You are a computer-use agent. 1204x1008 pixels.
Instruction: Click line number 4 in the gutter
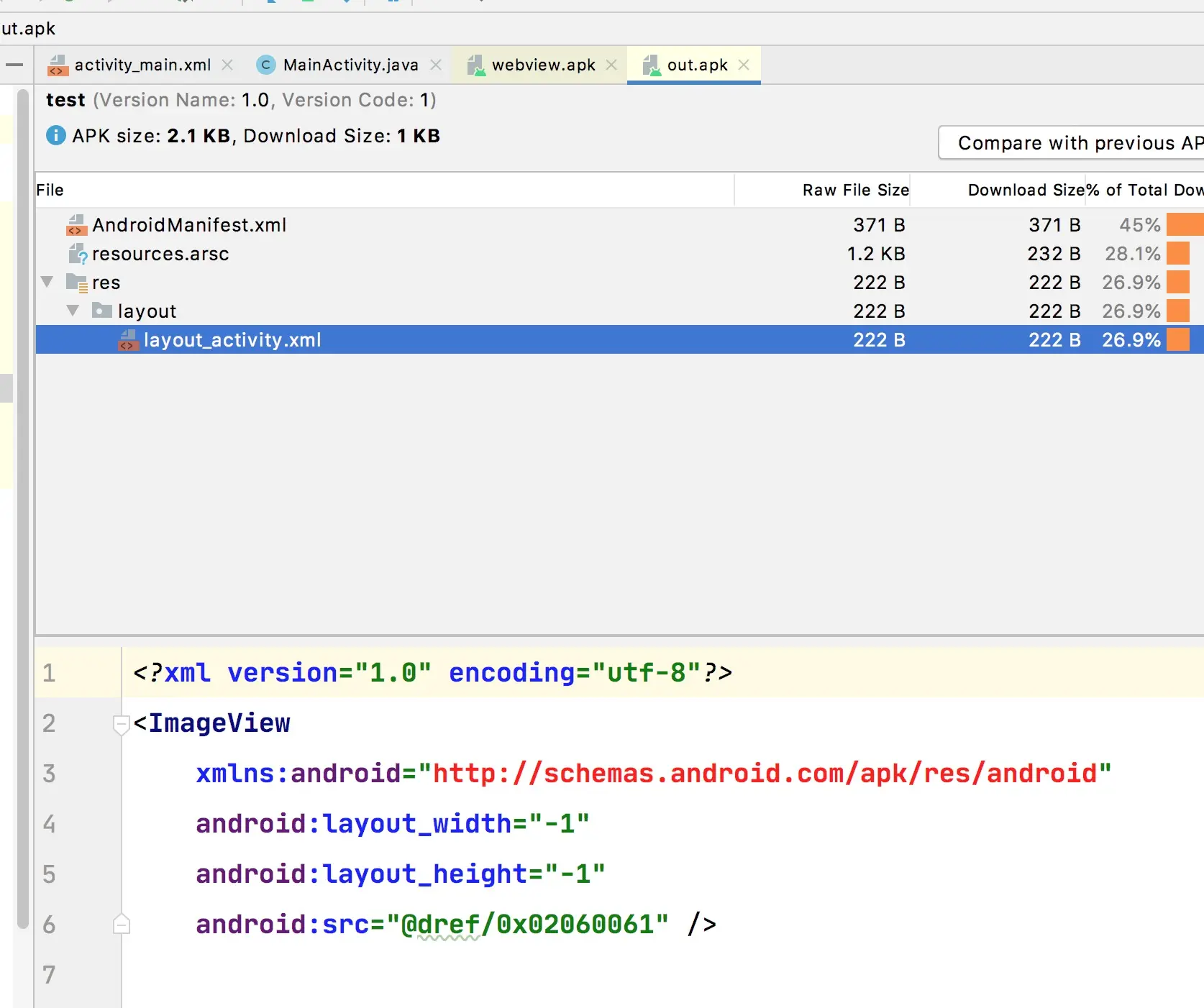tap(49, 824)
